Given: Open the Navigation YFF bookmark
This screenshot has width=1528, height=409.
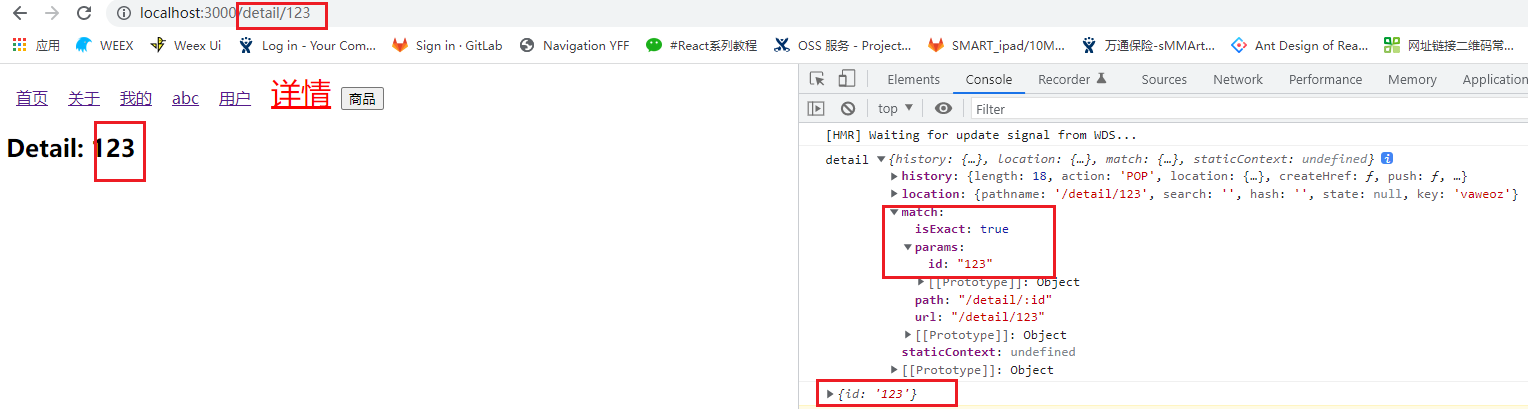Looking at the screenshot, I should [x=574, y=45].
